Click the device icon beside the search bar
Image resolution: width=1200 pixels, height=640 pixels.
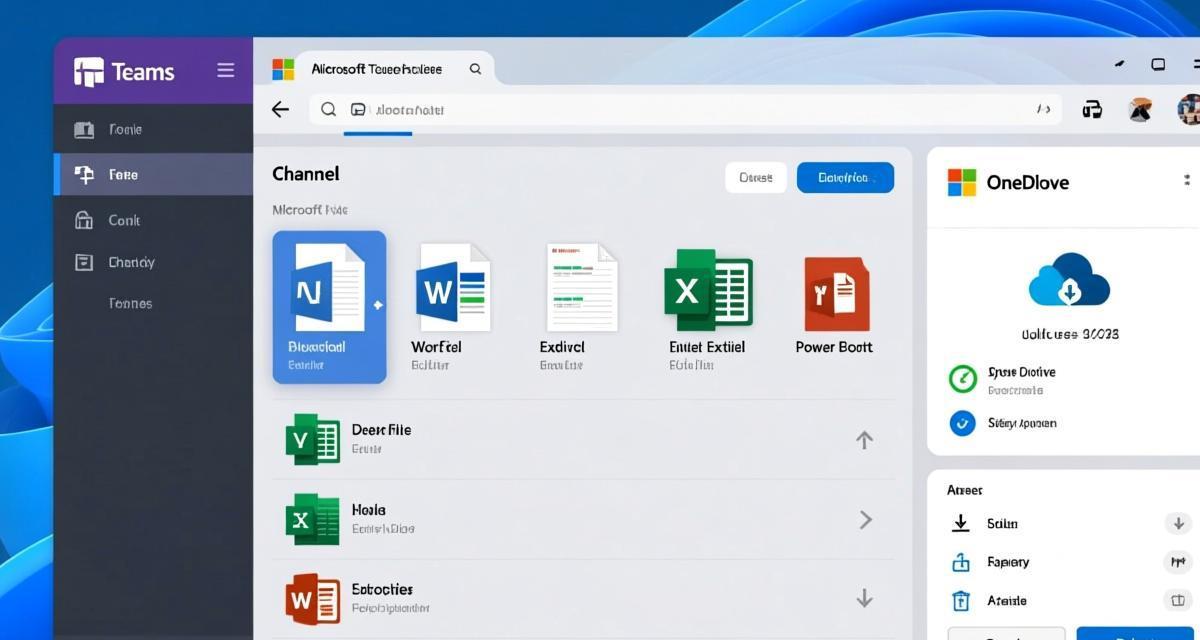coord(1092,110)
